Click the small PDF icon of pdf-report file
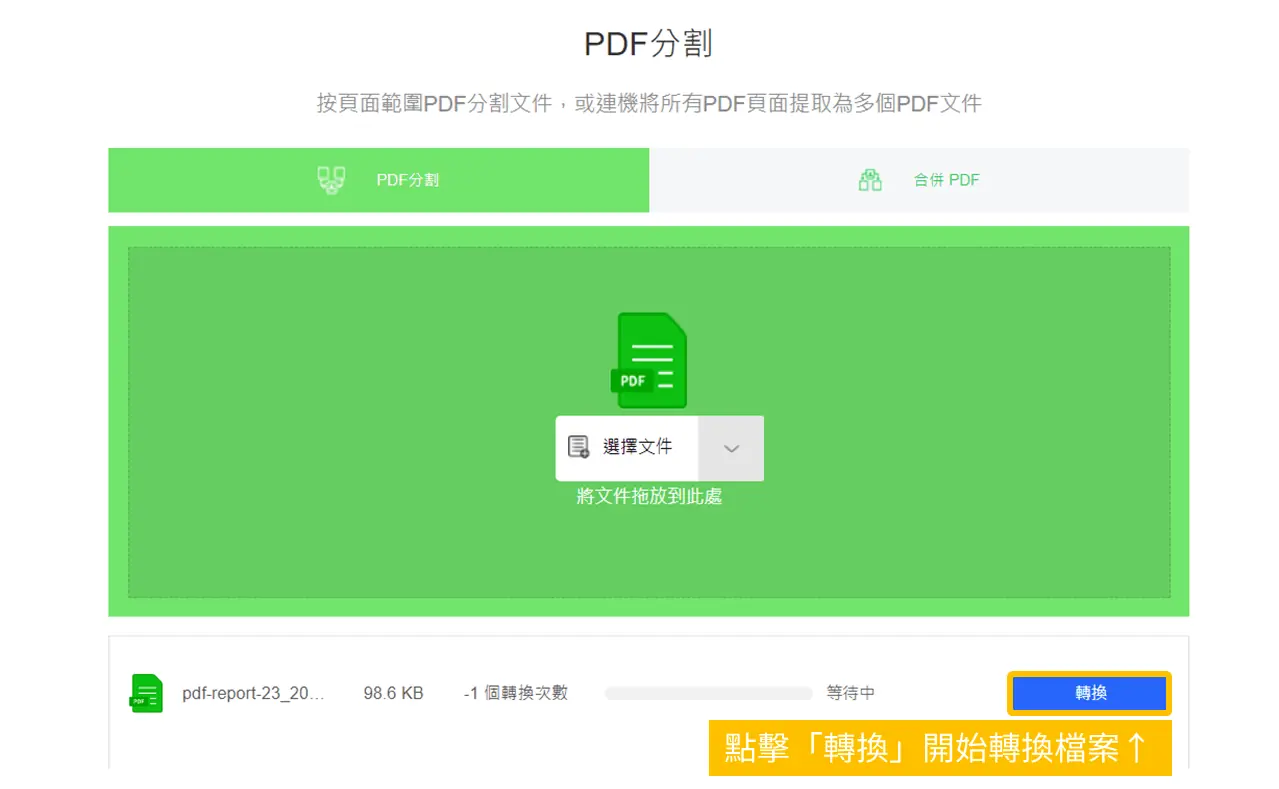 146,693
